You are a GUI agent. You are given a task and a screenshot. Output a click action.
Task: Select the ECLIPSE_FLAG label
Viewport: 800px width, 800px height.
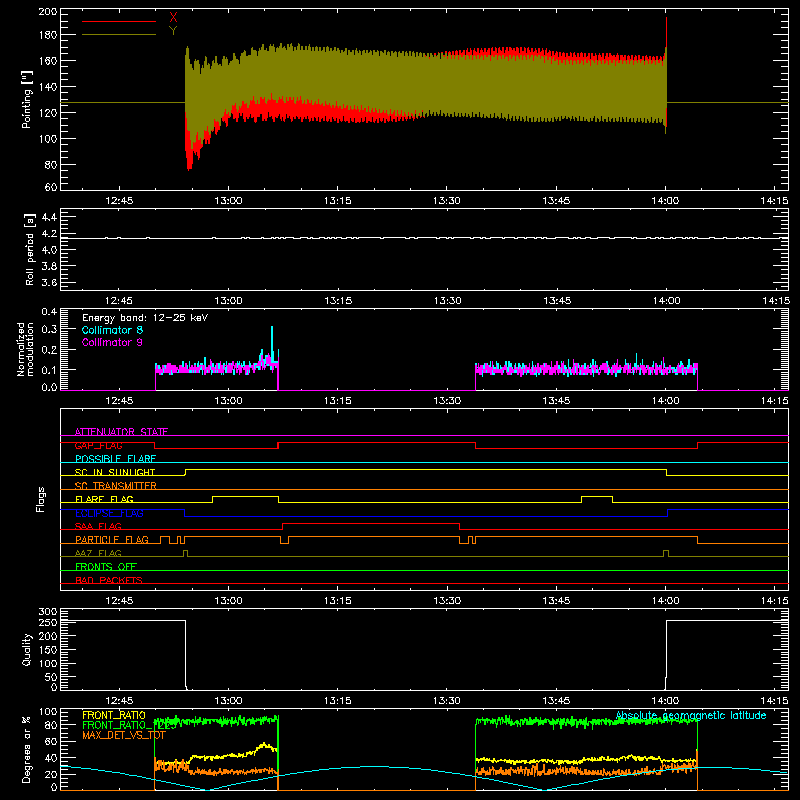point(109,513)
